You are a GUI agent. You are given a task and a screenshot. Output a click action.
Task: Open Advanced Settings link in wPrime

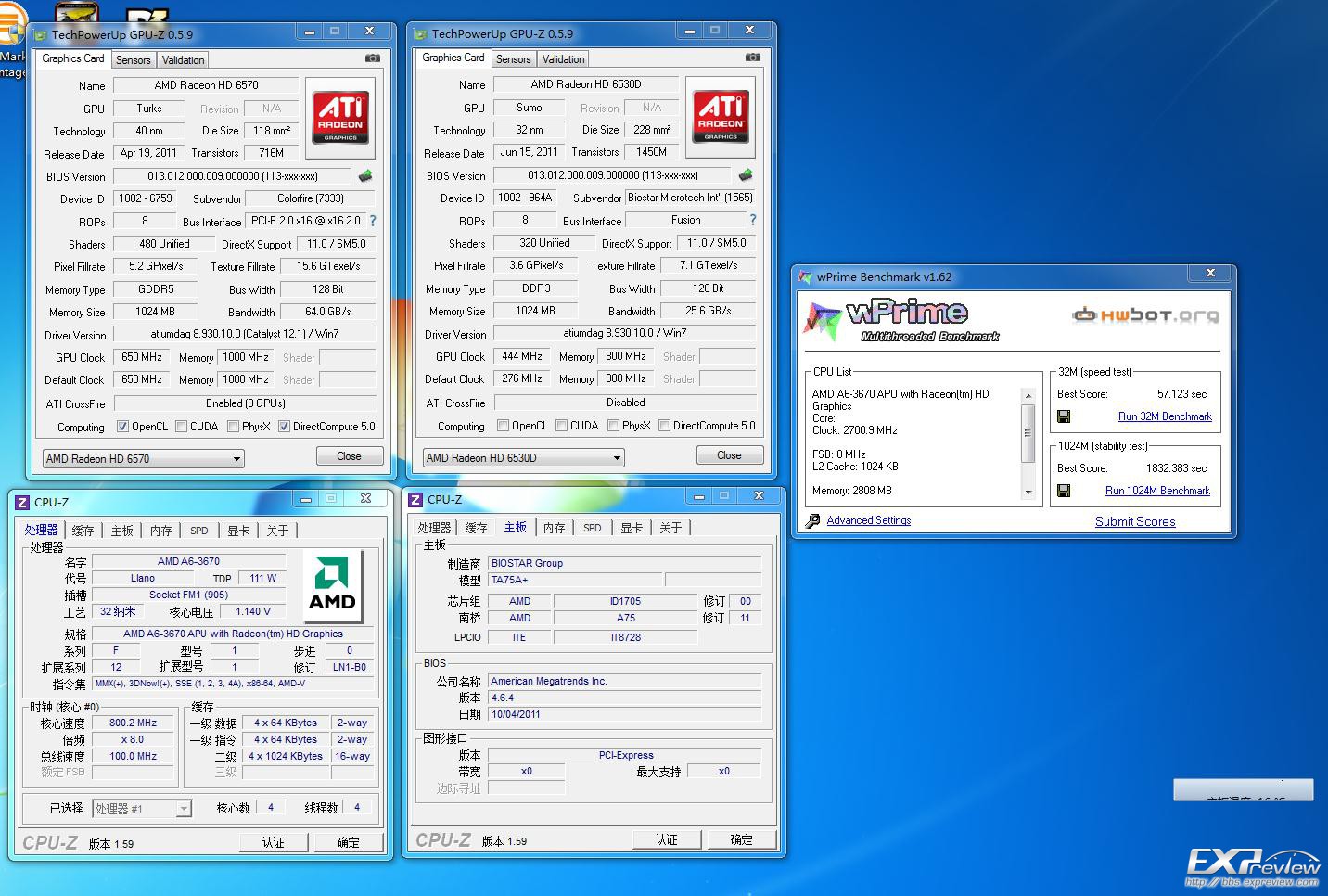click(868, 520)
